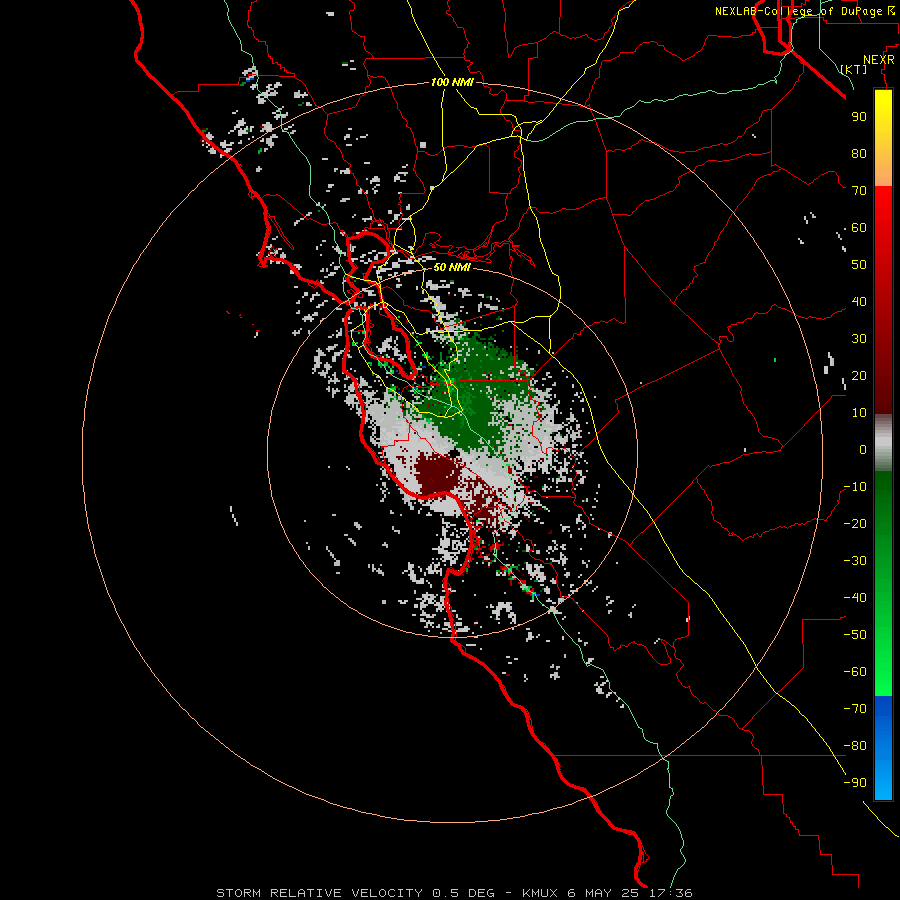The image size is (900, 900).
Task: Click the '-90' value on velocity scale
Action: pyautogui.click(x=855, y=783)
